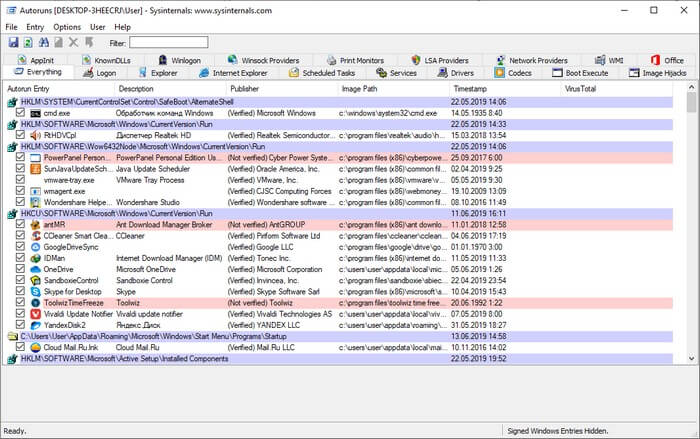Open the Image Hijacks tab
Image resolution: width=700 pixels, height=439 pixels.
point(658,73)
